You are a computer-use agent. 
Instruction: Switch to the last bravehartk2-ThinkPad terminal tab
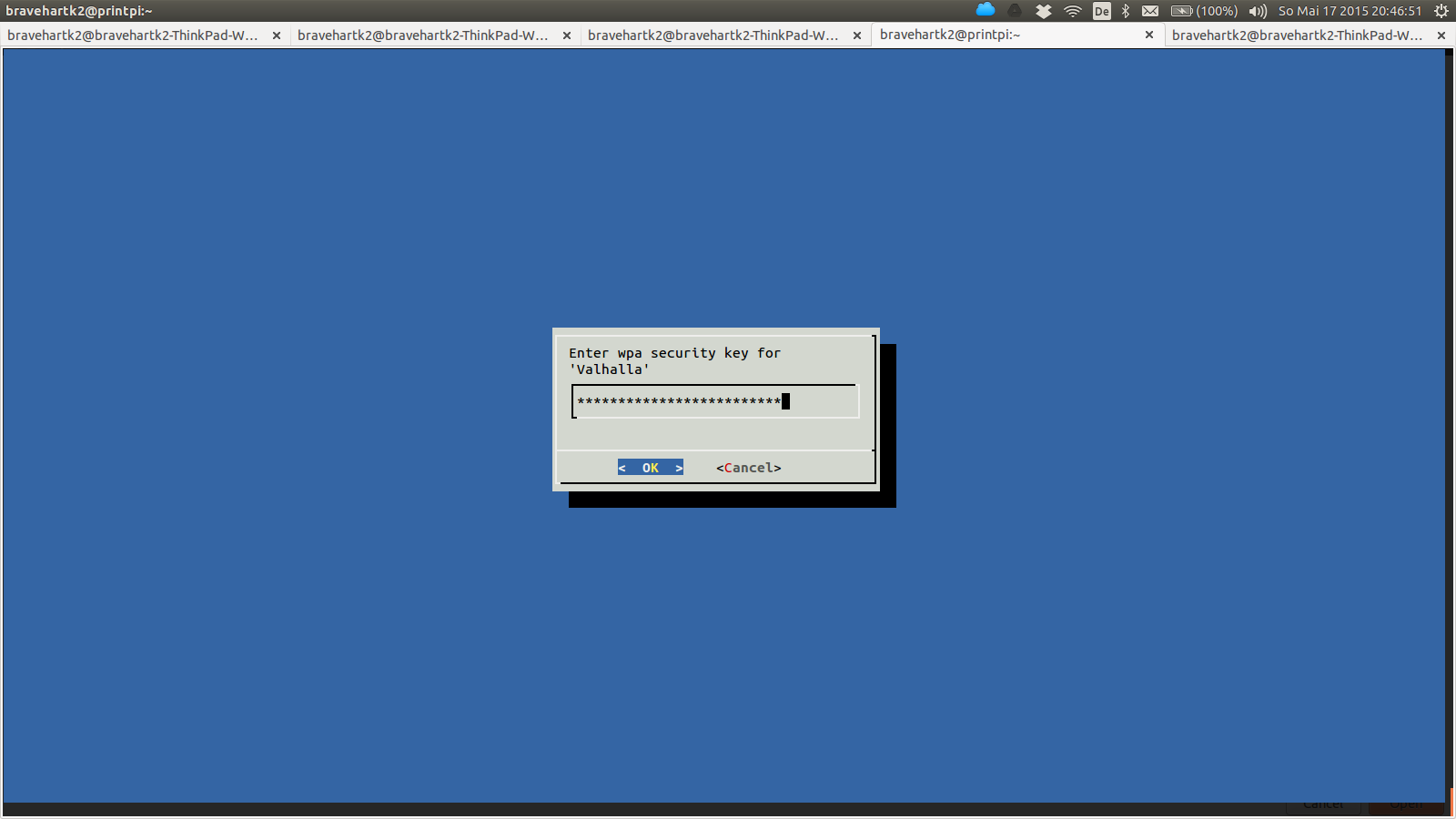point(1298,35)
